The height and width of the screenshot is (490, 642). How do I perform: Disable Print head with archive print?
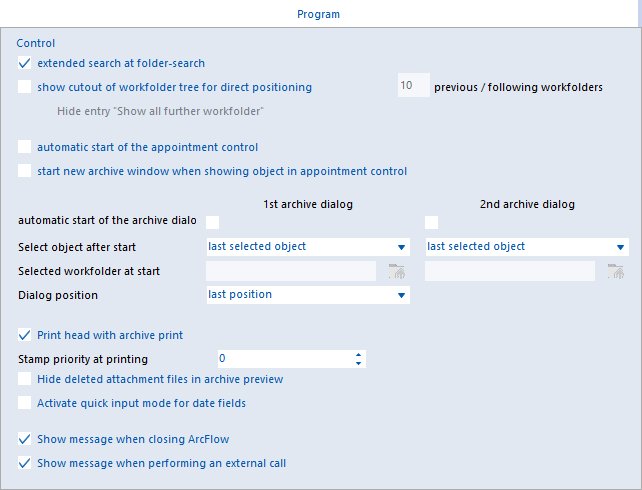point(25,335)
